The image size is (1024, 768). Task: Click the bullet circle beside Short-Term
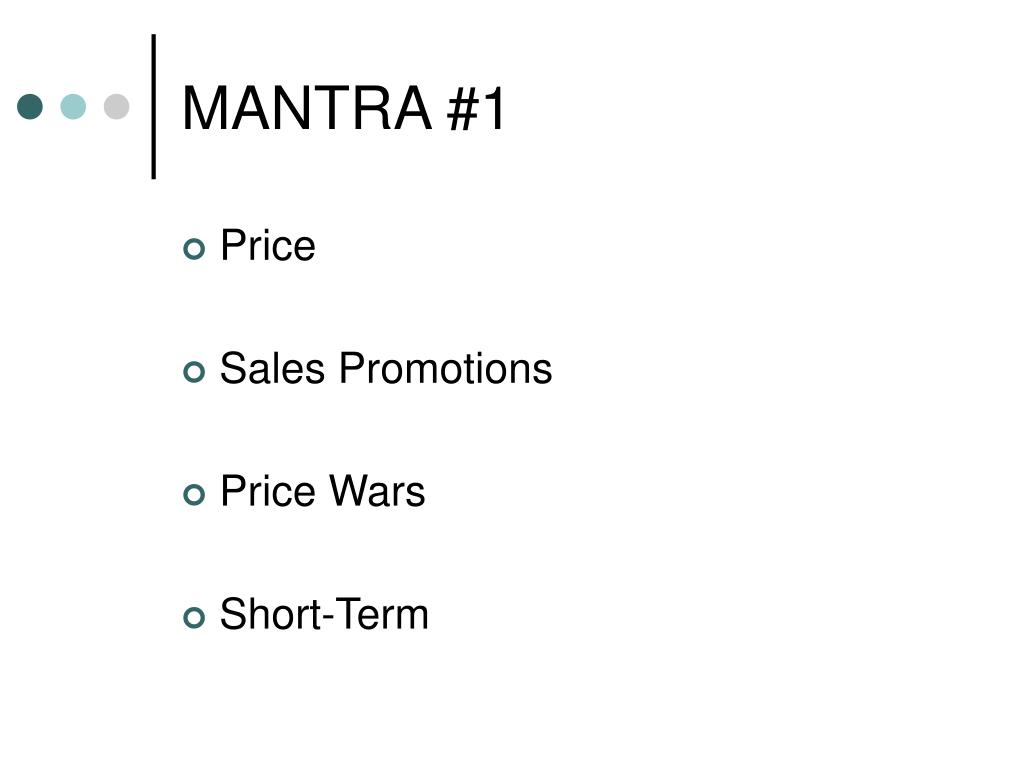(x=194, y=617)
